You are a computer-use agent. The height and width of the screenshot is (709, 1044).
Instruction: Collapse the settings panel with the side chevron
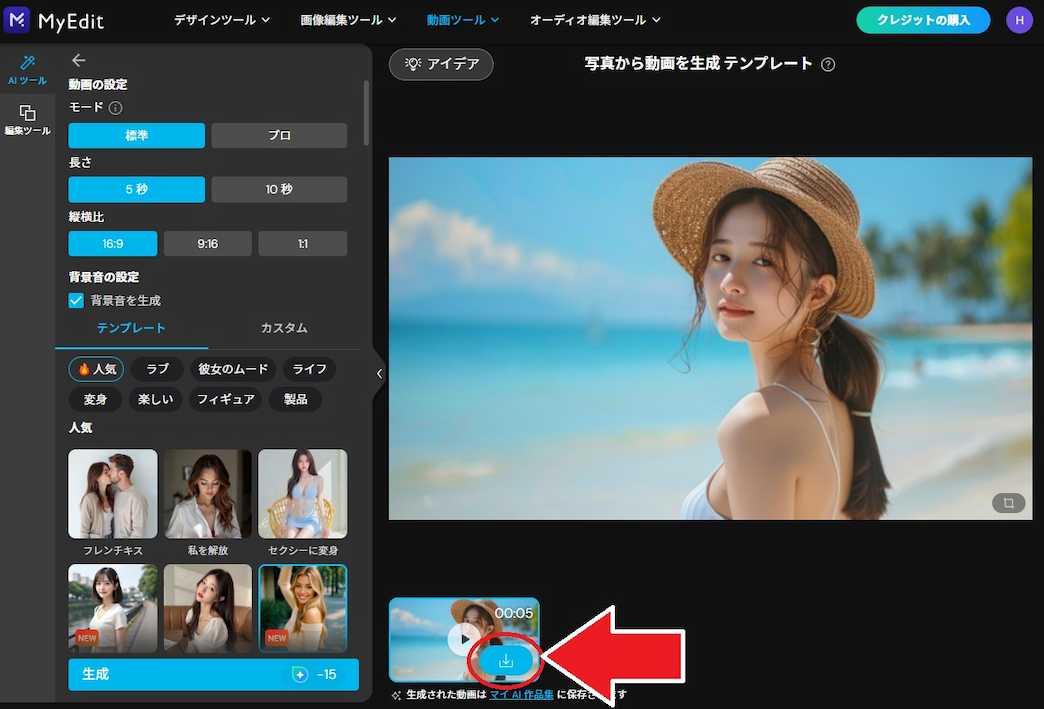tap(378, 373)
